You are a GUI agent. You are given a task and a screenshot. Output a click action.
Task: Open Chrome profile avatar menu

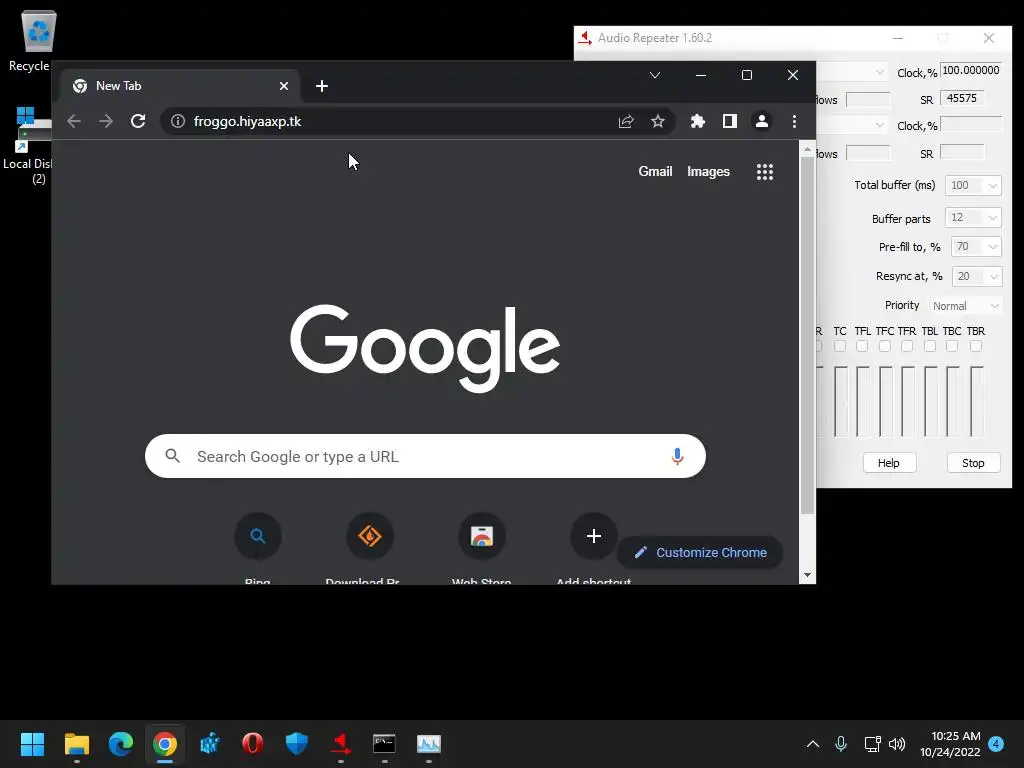pos(761,121)
